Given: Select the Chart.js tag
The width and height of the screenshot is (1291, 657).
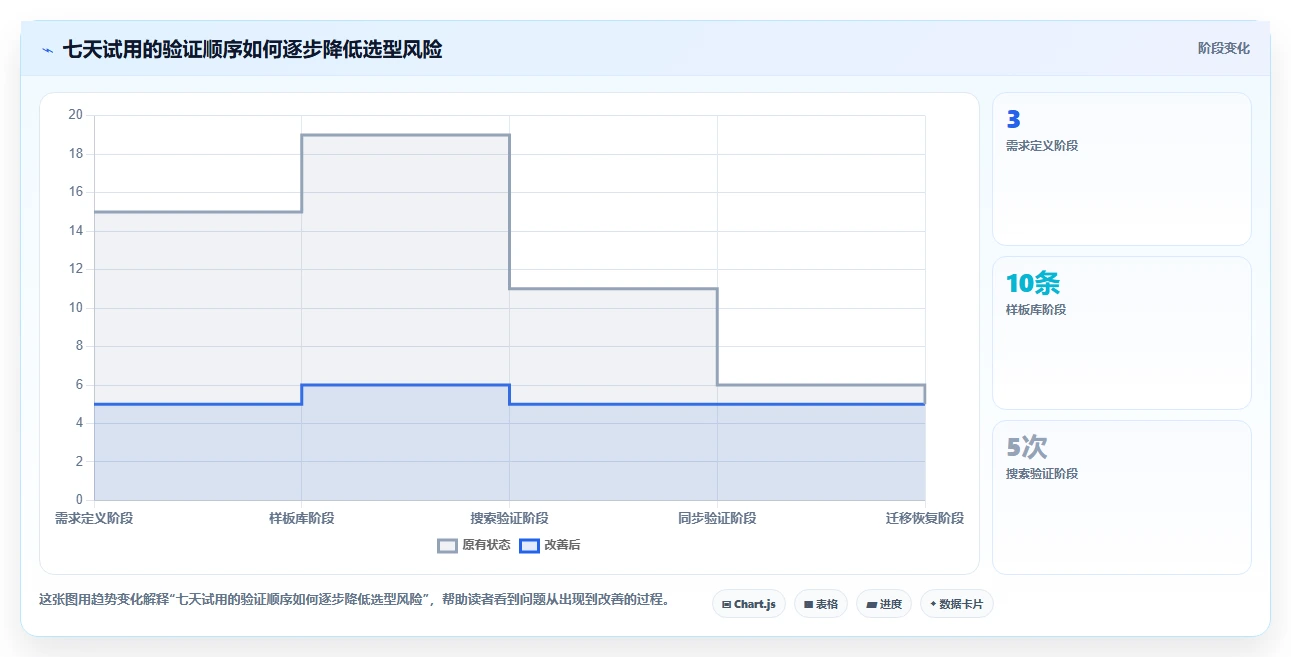Looking at the screenshot, I should 748,604.
